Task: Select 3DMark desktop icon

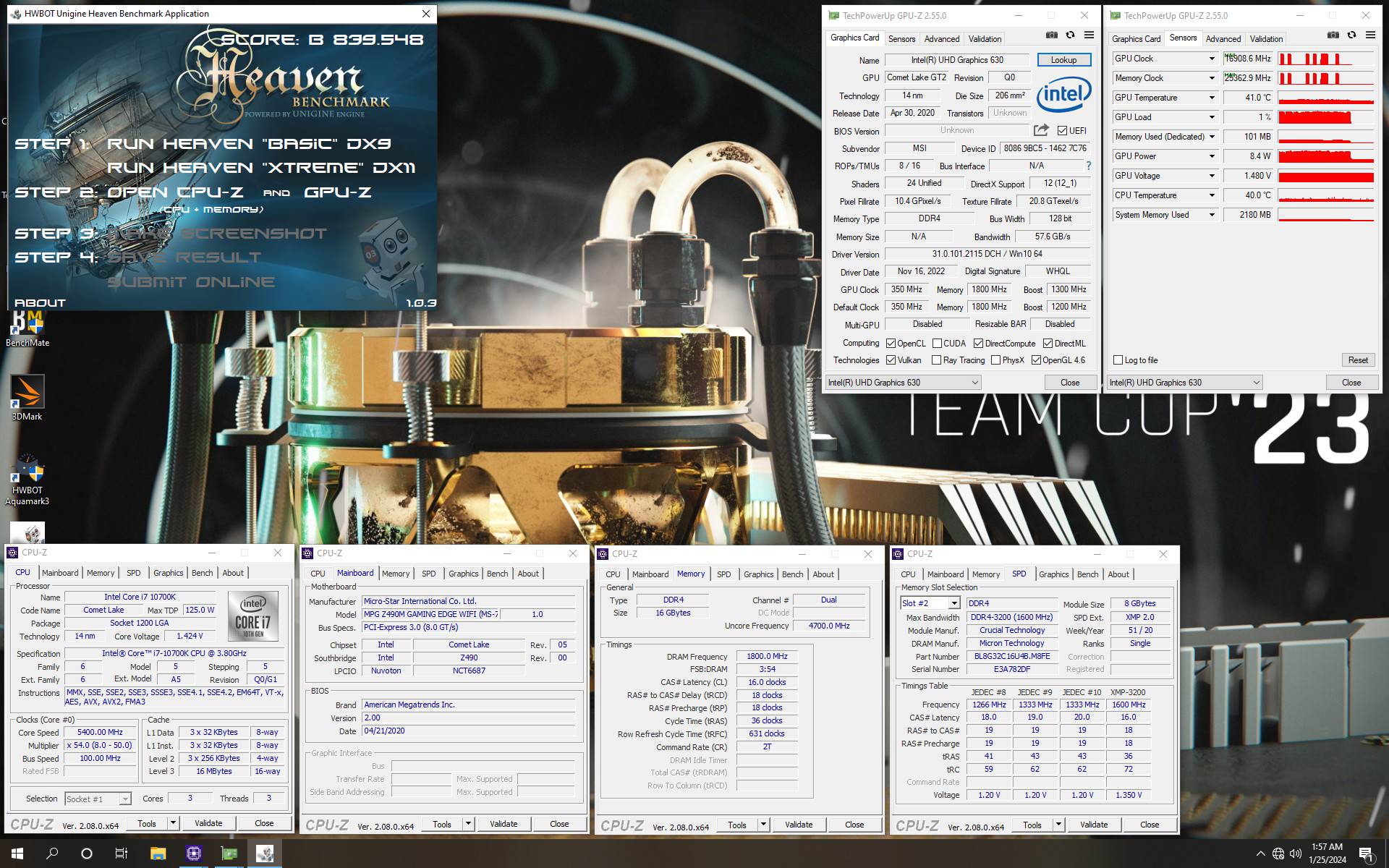Action: (x=27, y=398)
